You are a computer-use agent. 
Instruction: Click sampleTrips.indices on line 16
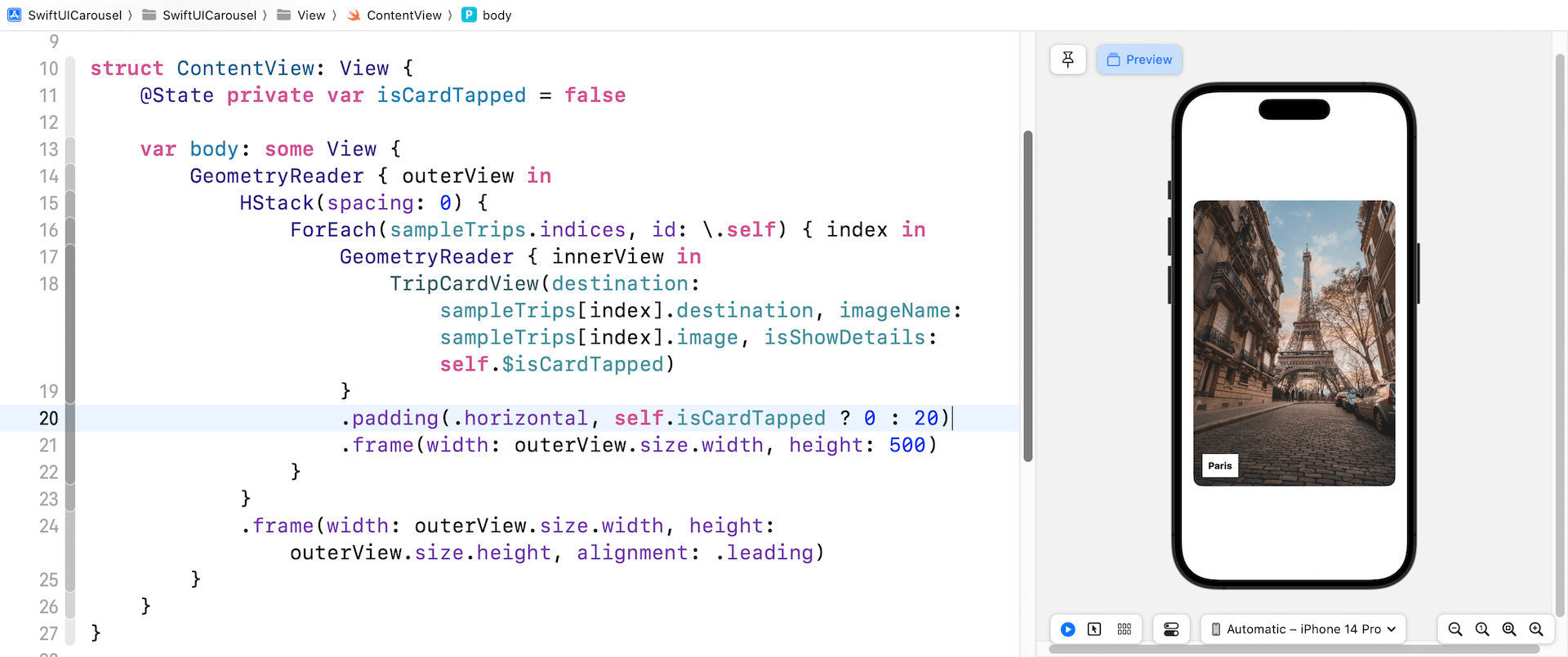tap(508, 229)
